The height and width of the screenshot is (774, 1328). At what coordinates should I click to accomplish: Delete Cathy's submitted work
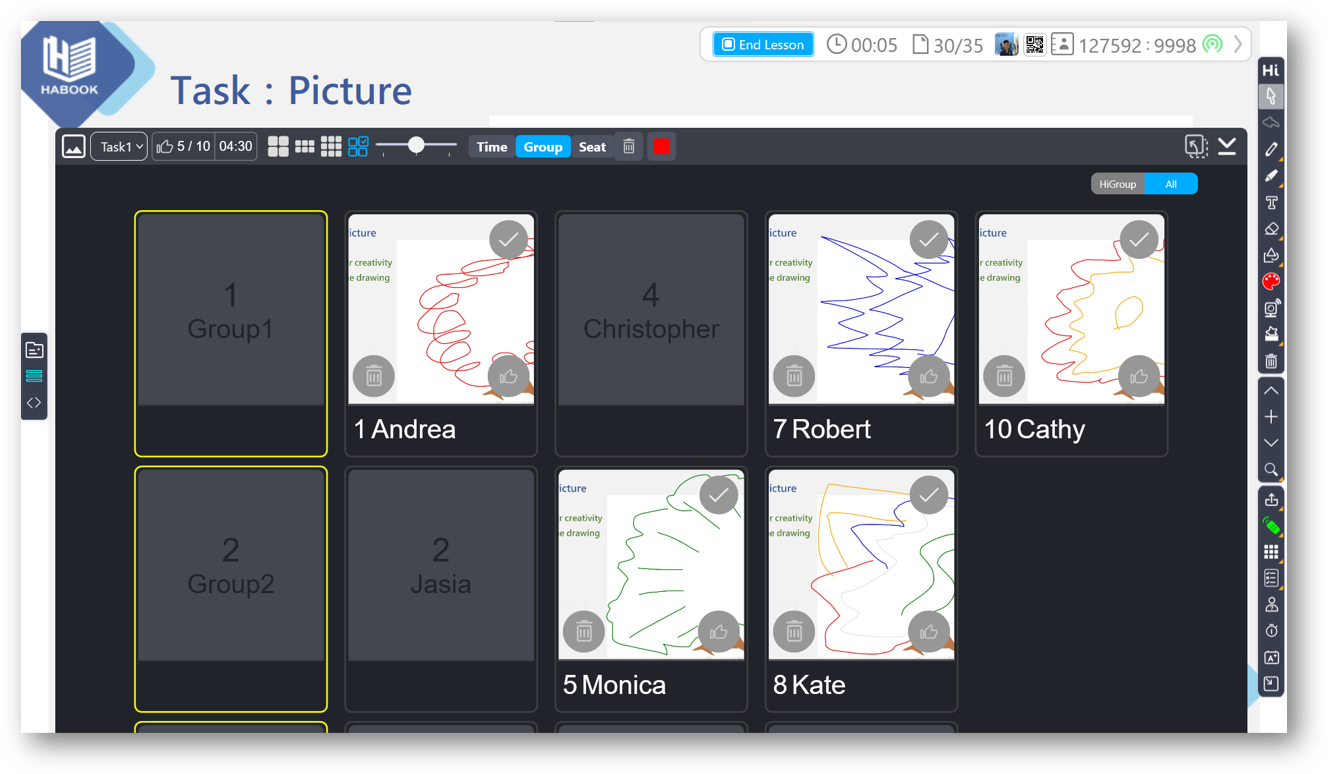point(1004,376)
